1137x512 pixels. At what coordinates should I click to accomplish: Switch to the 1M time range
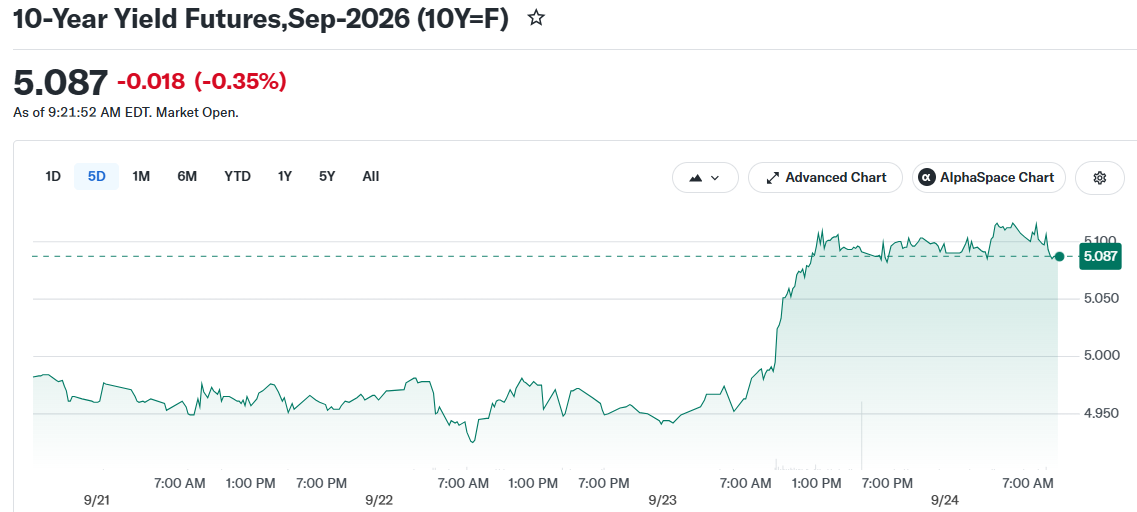point(141,176)
